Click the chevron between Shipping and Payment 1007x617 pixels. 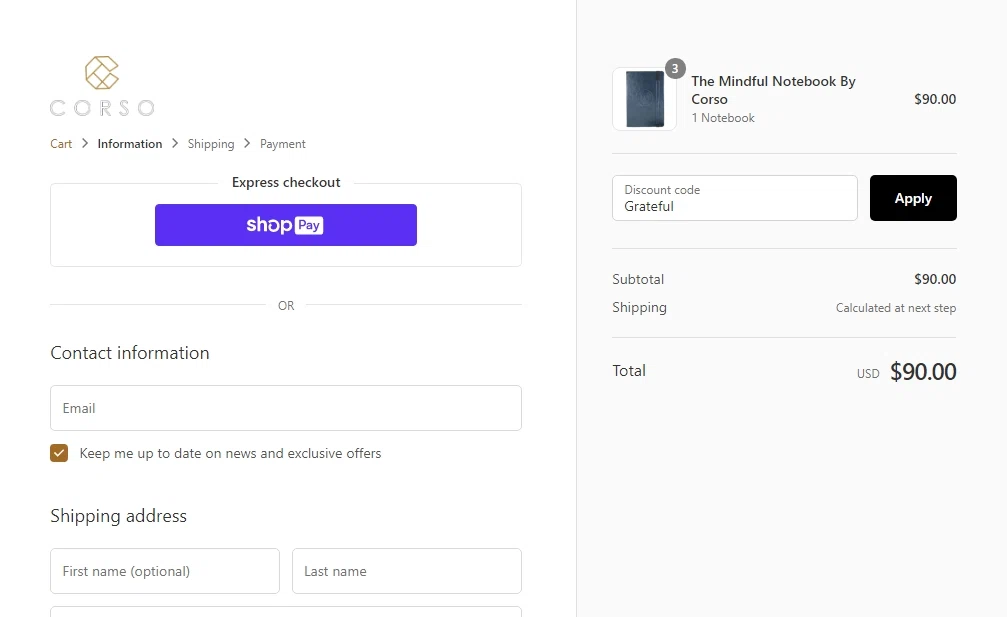247,144
